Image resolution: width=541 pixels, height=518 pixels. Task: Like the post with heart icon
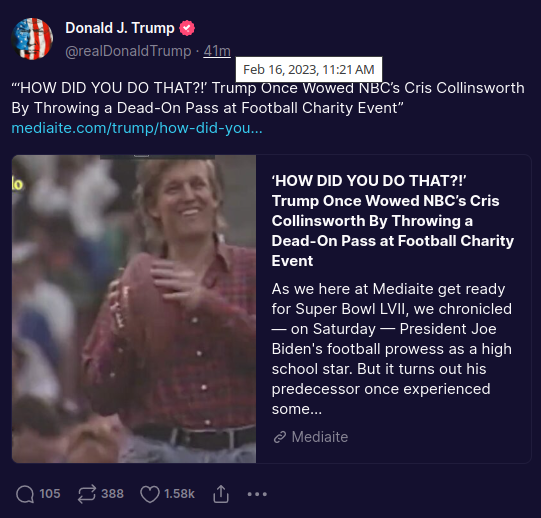pyautogui.click(x=150, y=494)
